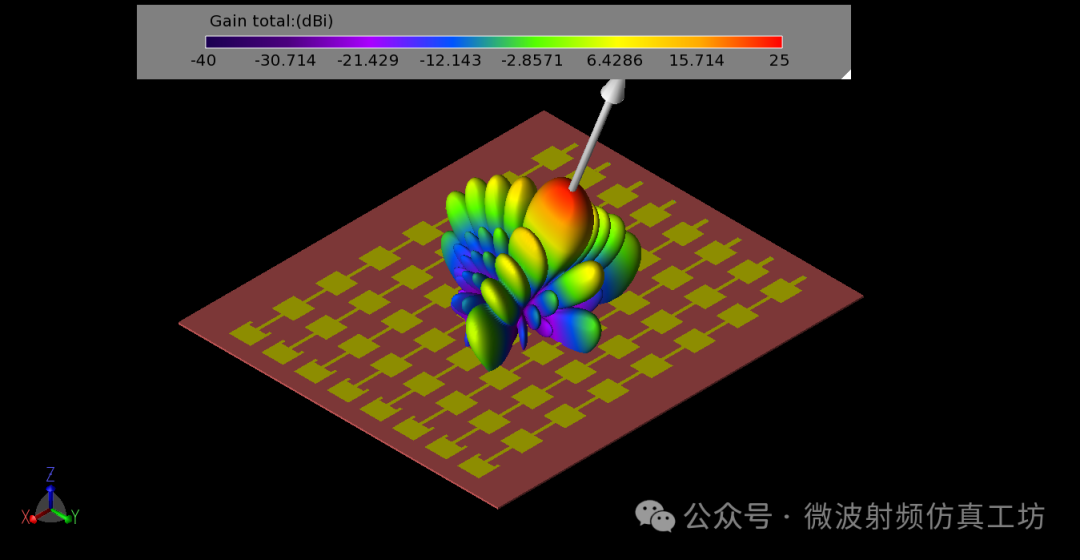
Task: Click the Gain total color scale bar
Action: [494, 42]
